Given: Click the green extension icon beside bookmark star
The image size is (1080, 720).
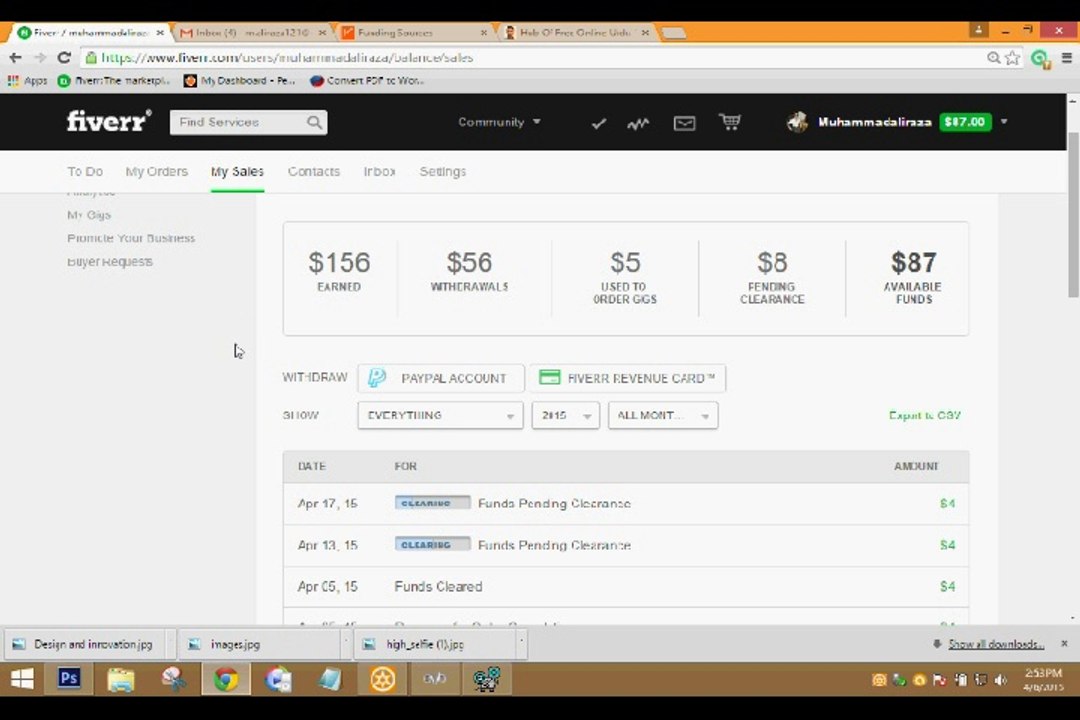Looking at the screenshot, I should click(1040, 59).
